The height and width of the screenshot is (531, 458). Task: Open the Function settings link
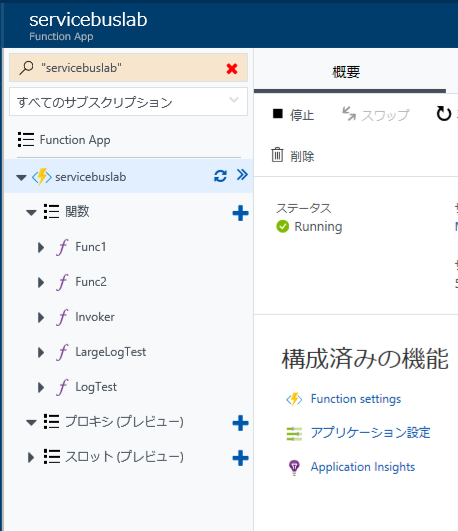[x=356, y=399]
